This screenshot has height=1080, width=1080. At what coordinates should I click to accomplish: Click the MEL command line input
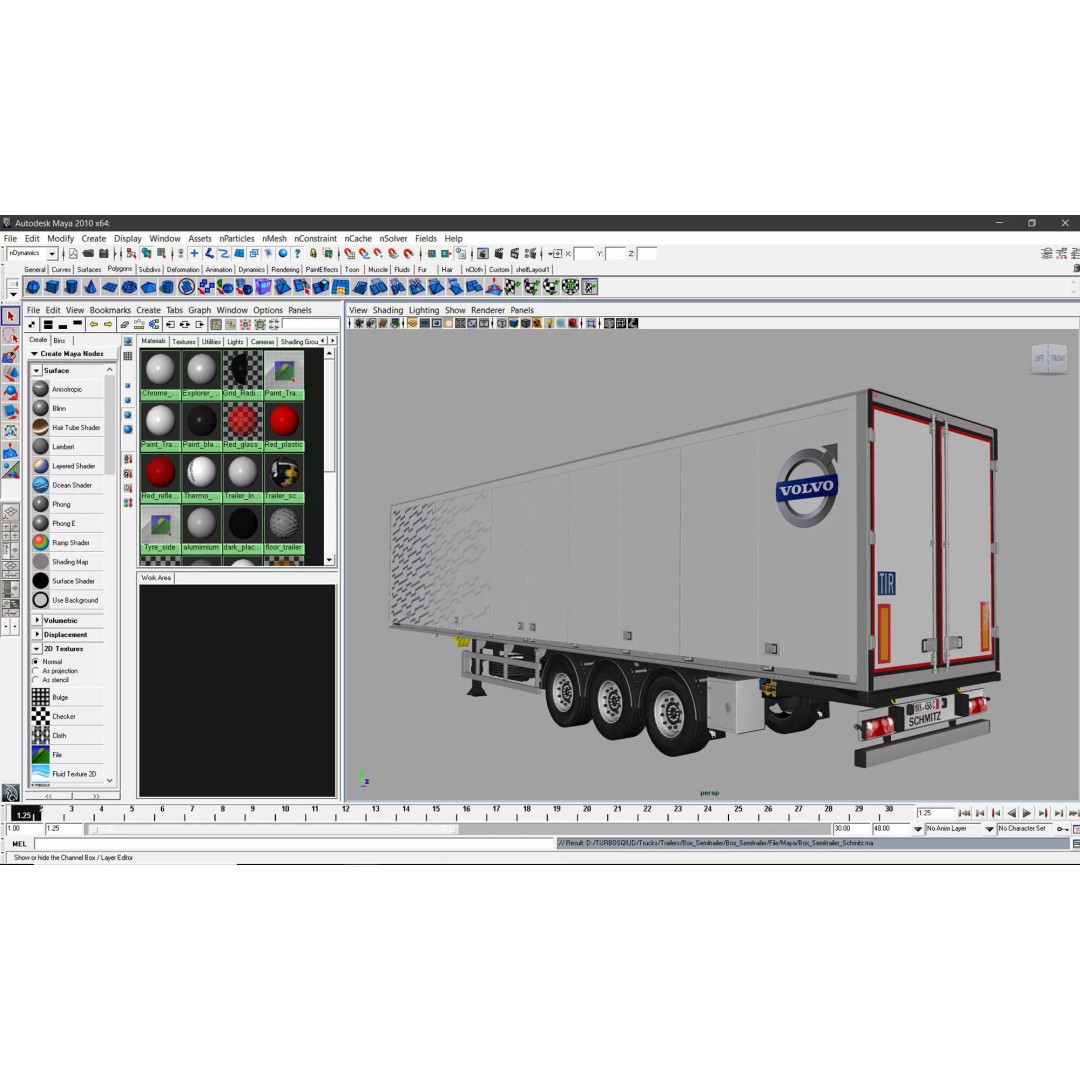pyautogui.click(x=294, y=843)
